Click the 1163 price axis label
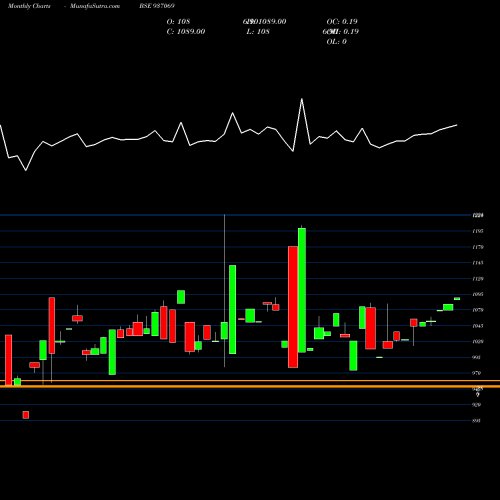Screen dimensions: 500x500 point(478,263)
